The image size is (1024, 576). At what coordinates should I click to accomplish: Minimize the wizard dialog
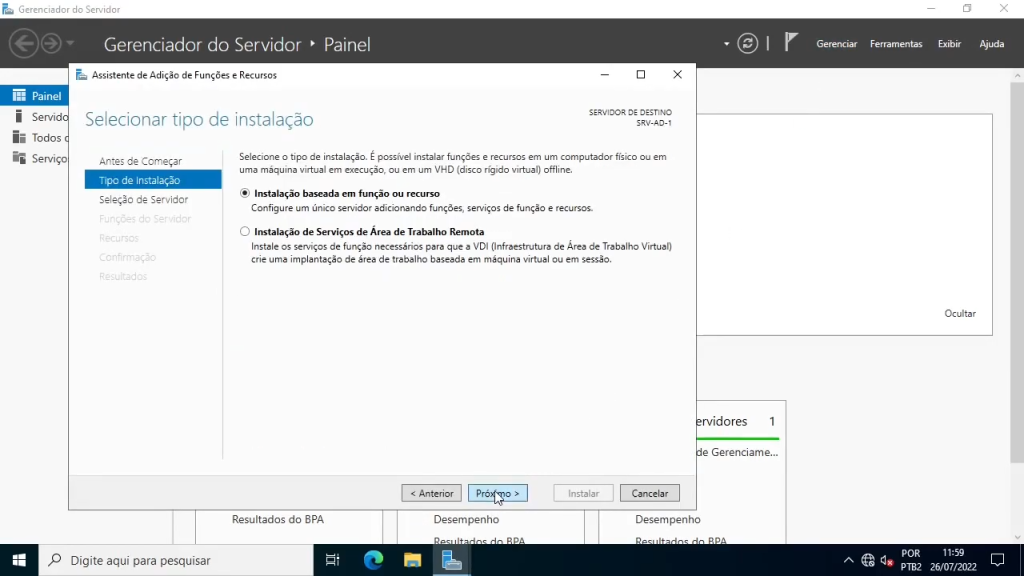tap(605, 74)
